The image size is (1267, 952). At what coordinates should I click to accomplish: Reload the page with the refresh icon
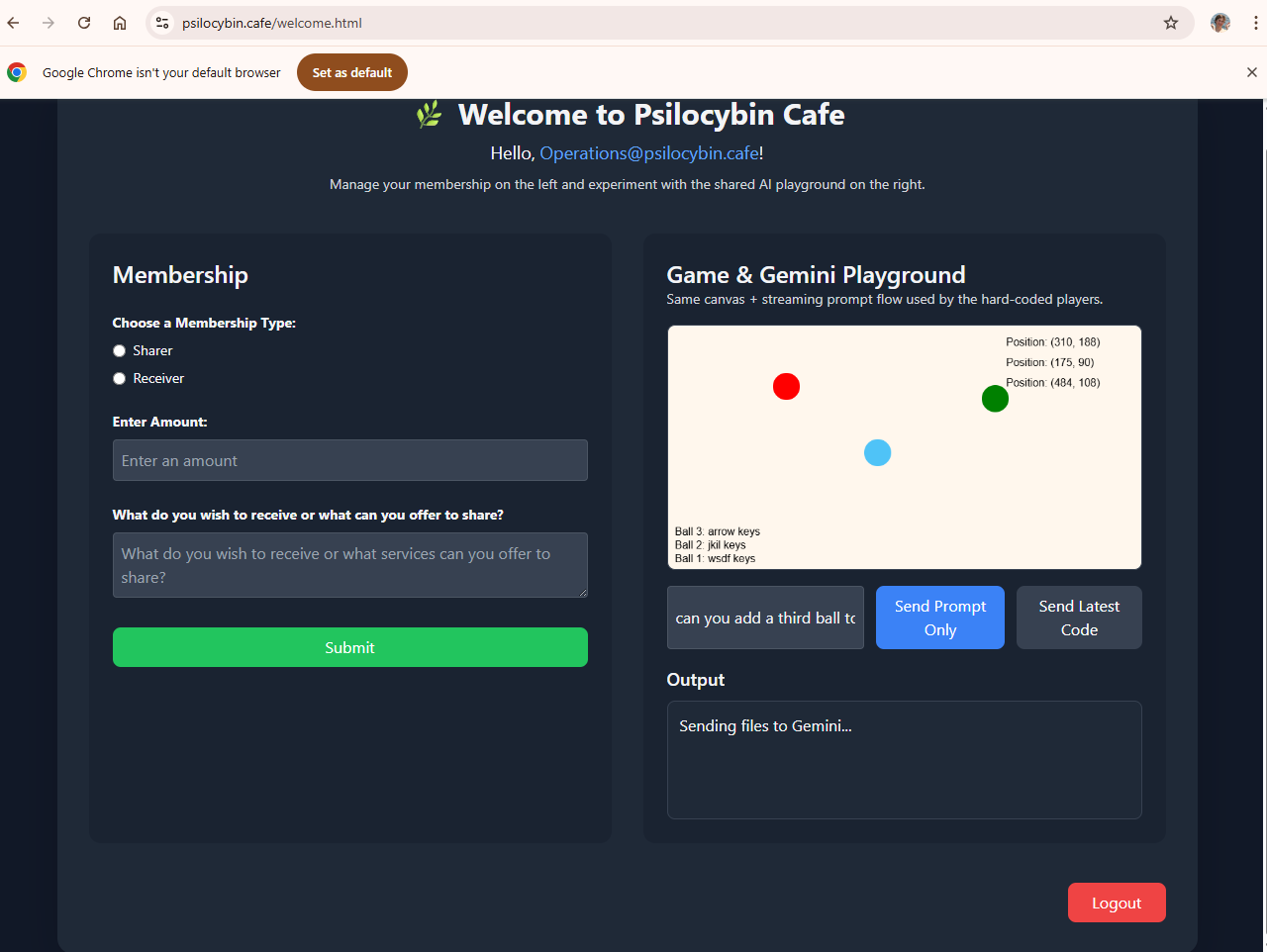click(x=84, y=23)
